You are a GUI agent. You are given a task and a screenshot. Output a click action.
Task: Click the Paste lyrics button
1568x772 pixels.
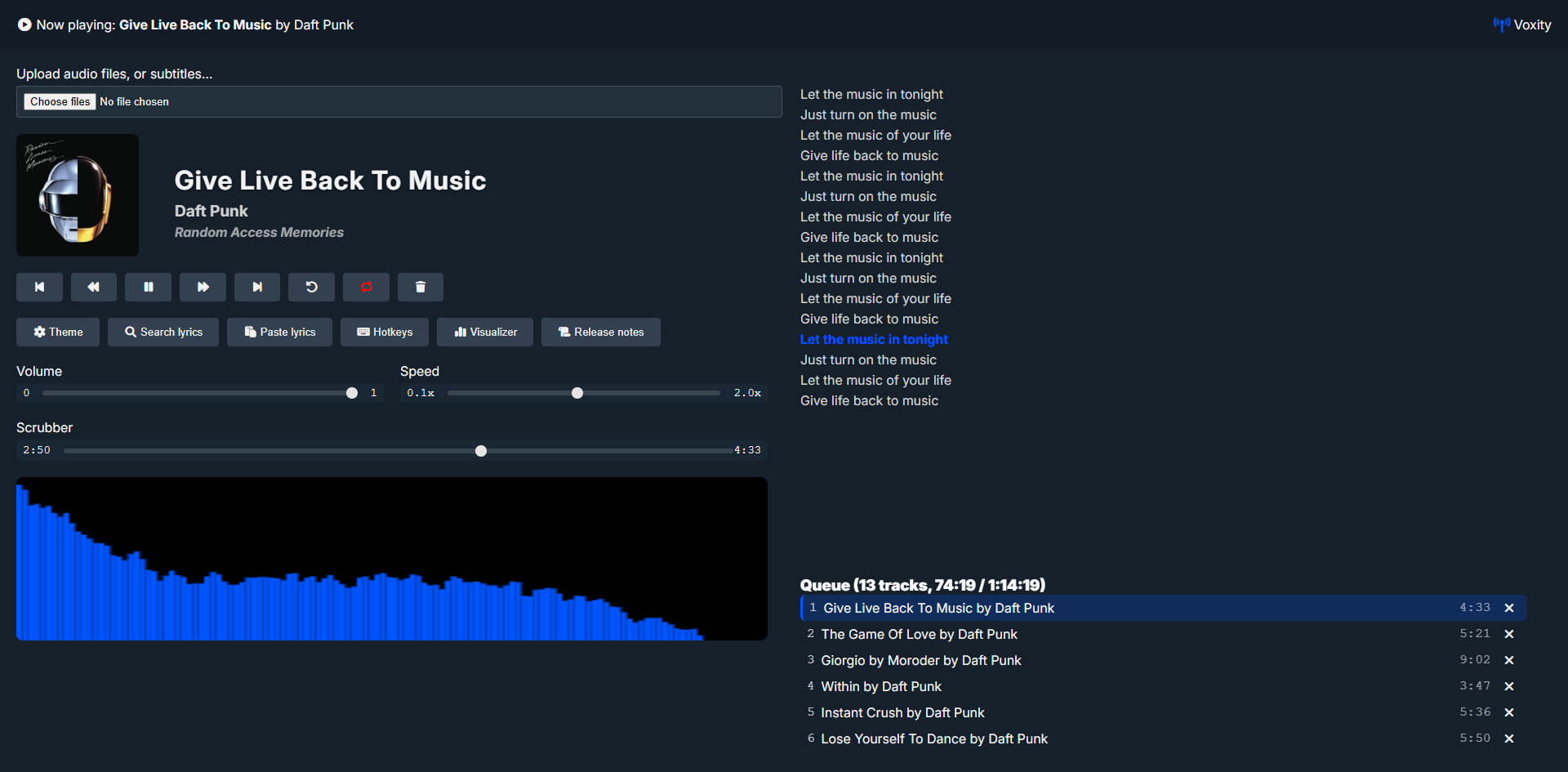click(279, 332)
